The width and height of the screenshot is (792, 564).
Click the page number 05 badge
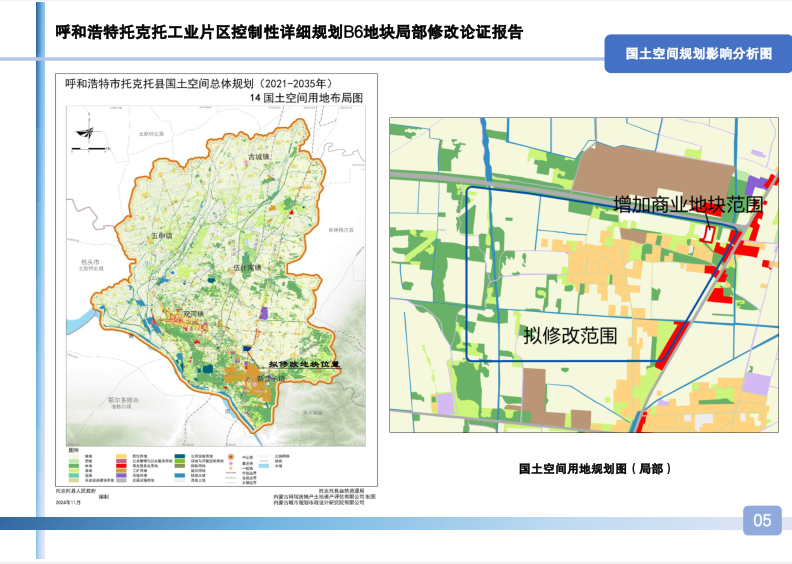[762, 519]
